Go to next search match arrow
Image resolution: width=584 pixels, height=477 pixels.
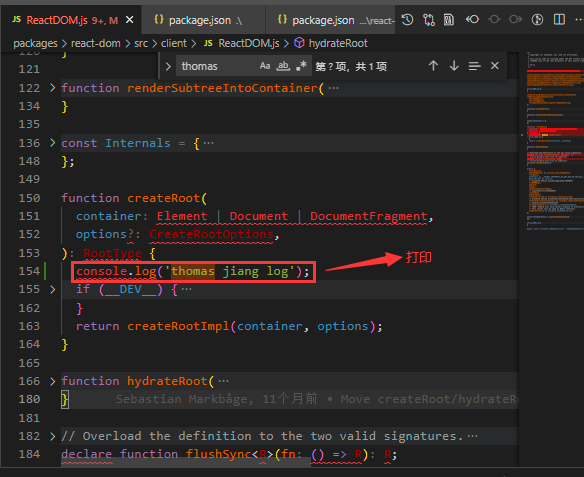click(x=454, y=66)
